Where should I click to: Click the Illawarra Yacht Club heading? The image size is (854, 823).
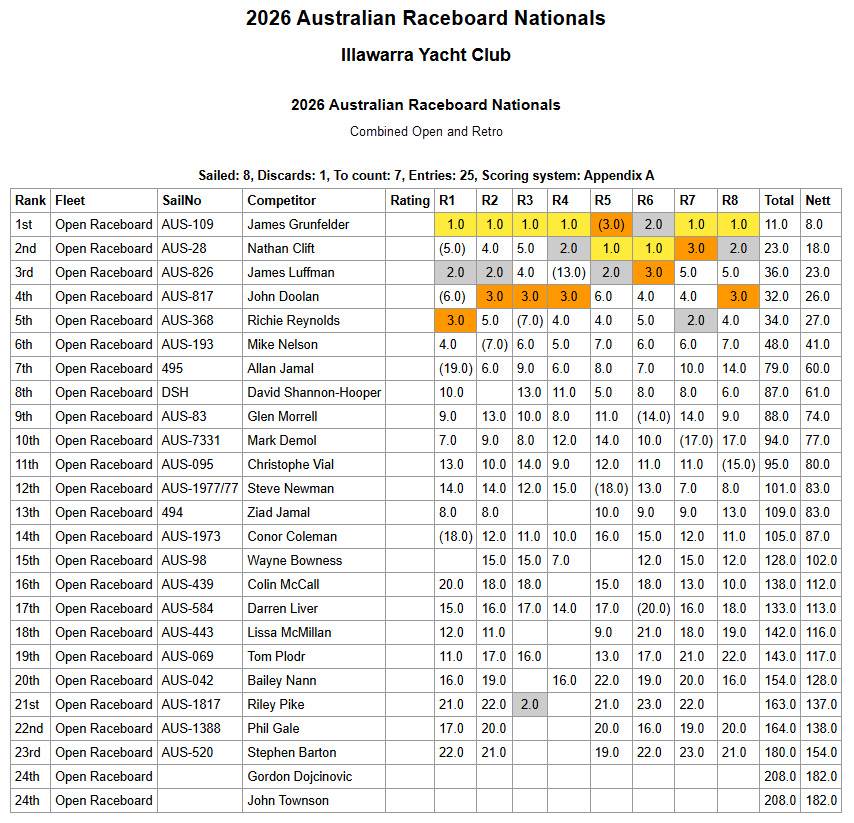(x=426, y=55)
